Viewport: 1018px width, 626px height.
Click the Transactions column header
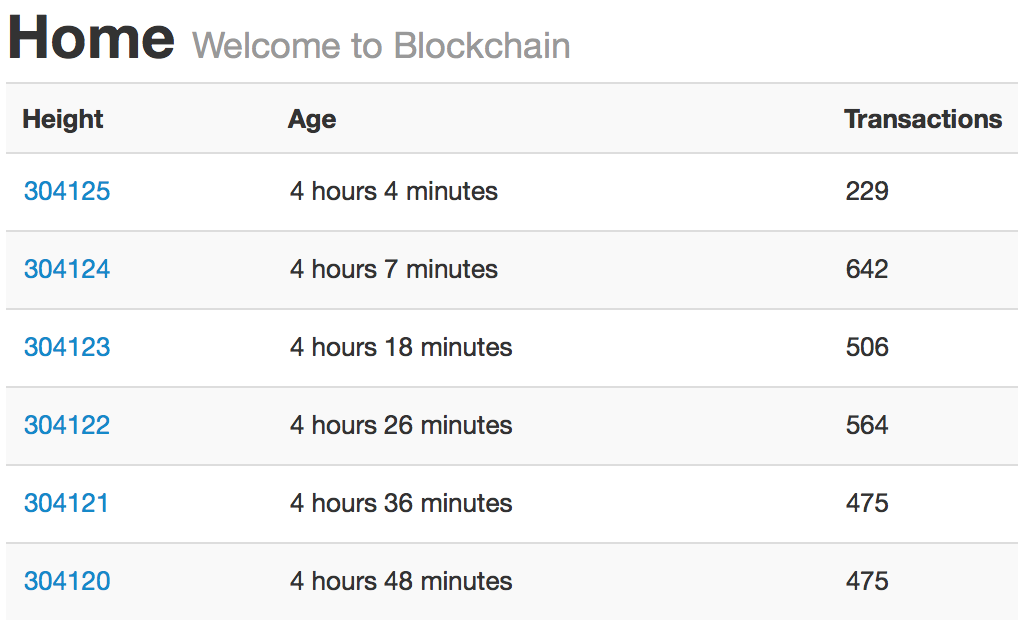click(922, 119)
